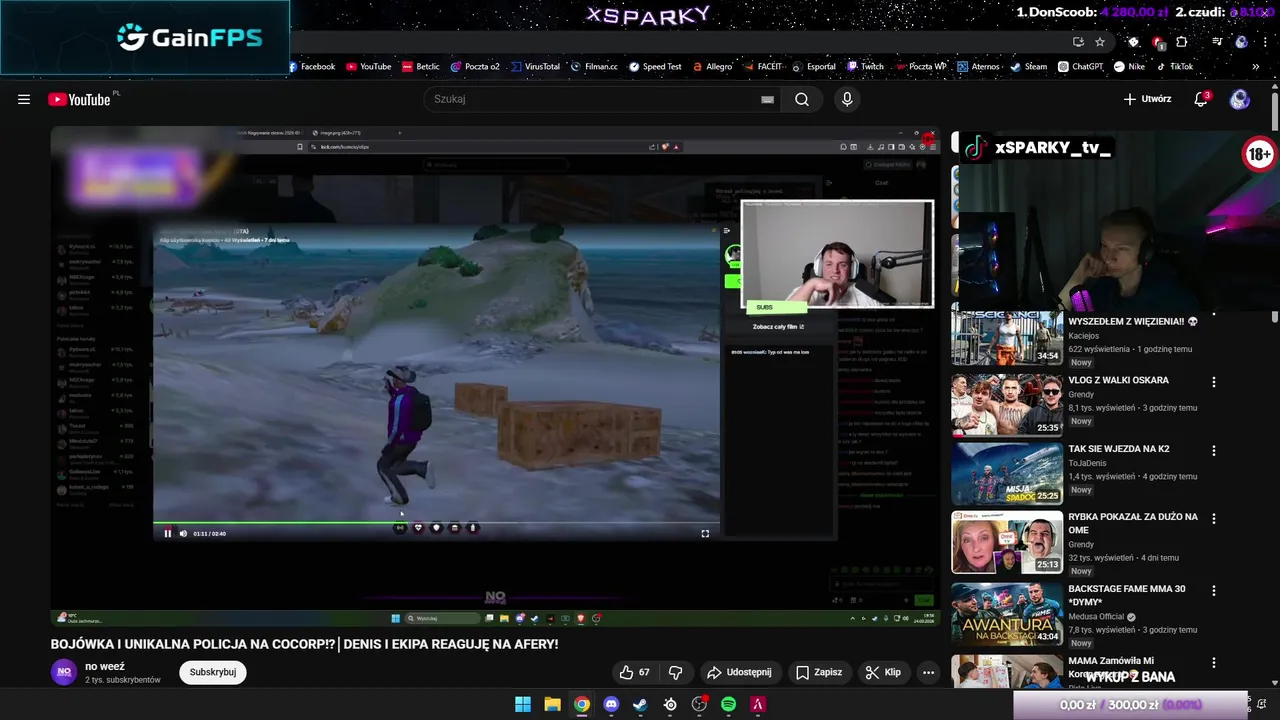Open Chrome profile avatar

1241,42
